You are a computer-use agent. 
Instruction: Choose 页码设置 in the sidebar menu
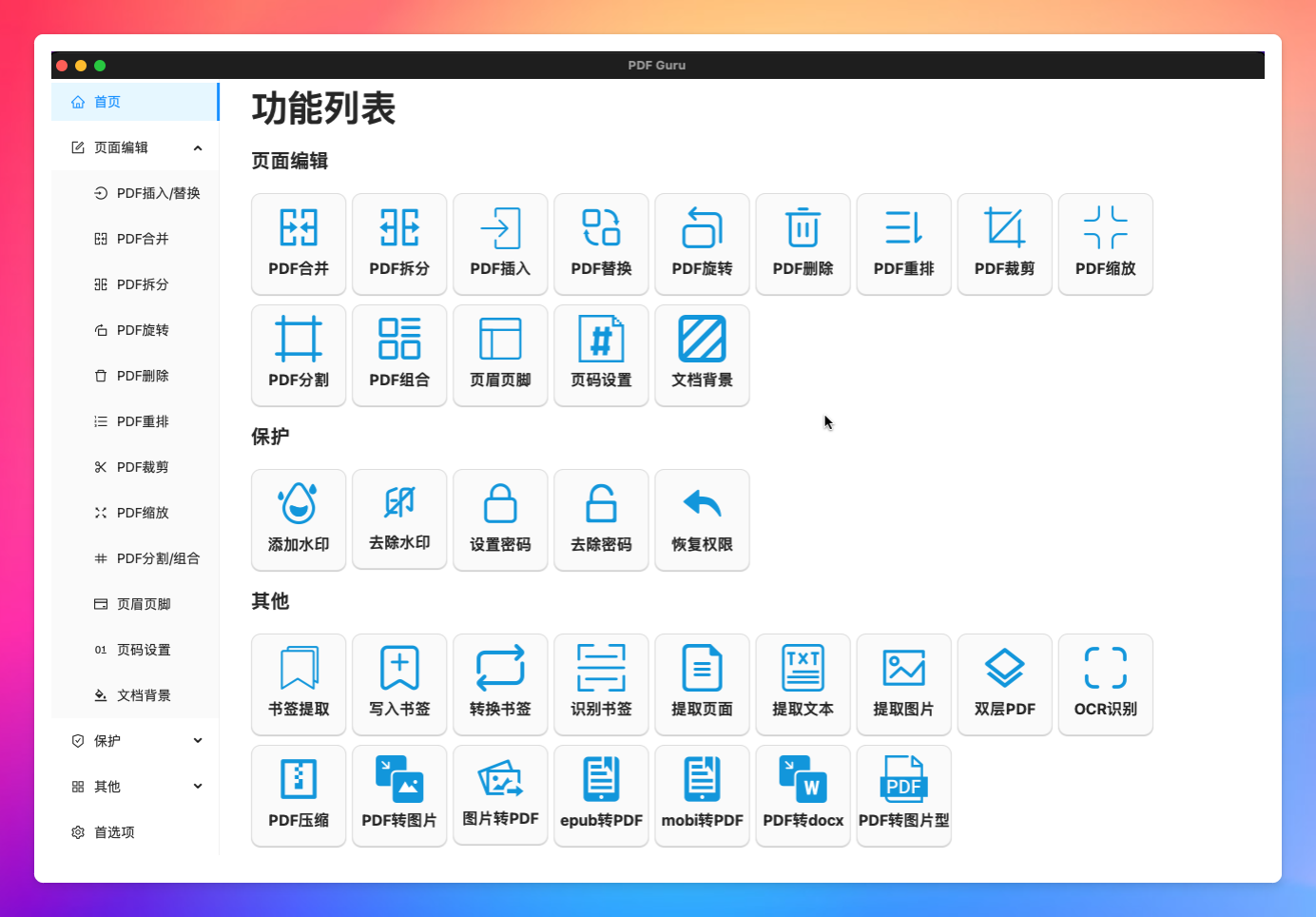[135, 650]
